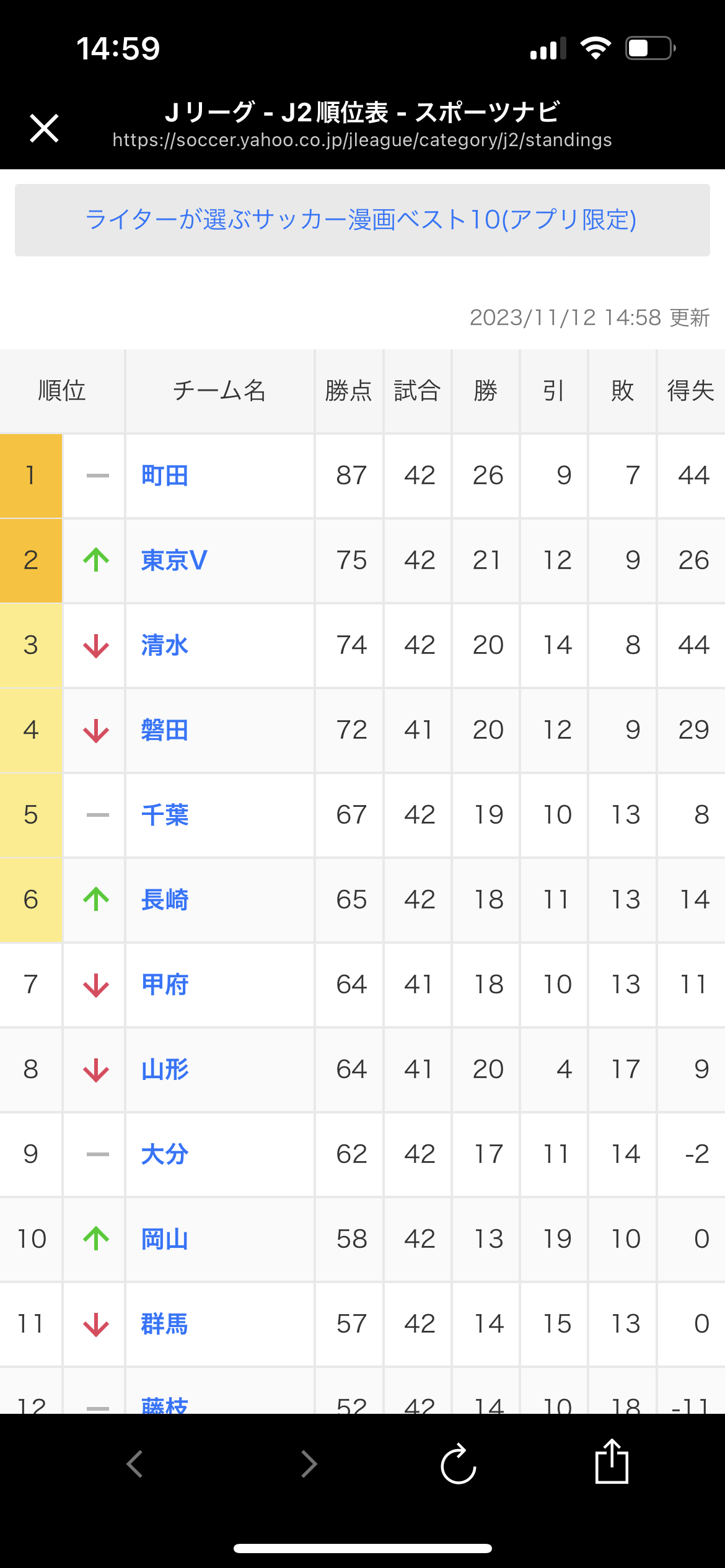Close the in-app browser with the X icon

point(44,128)
